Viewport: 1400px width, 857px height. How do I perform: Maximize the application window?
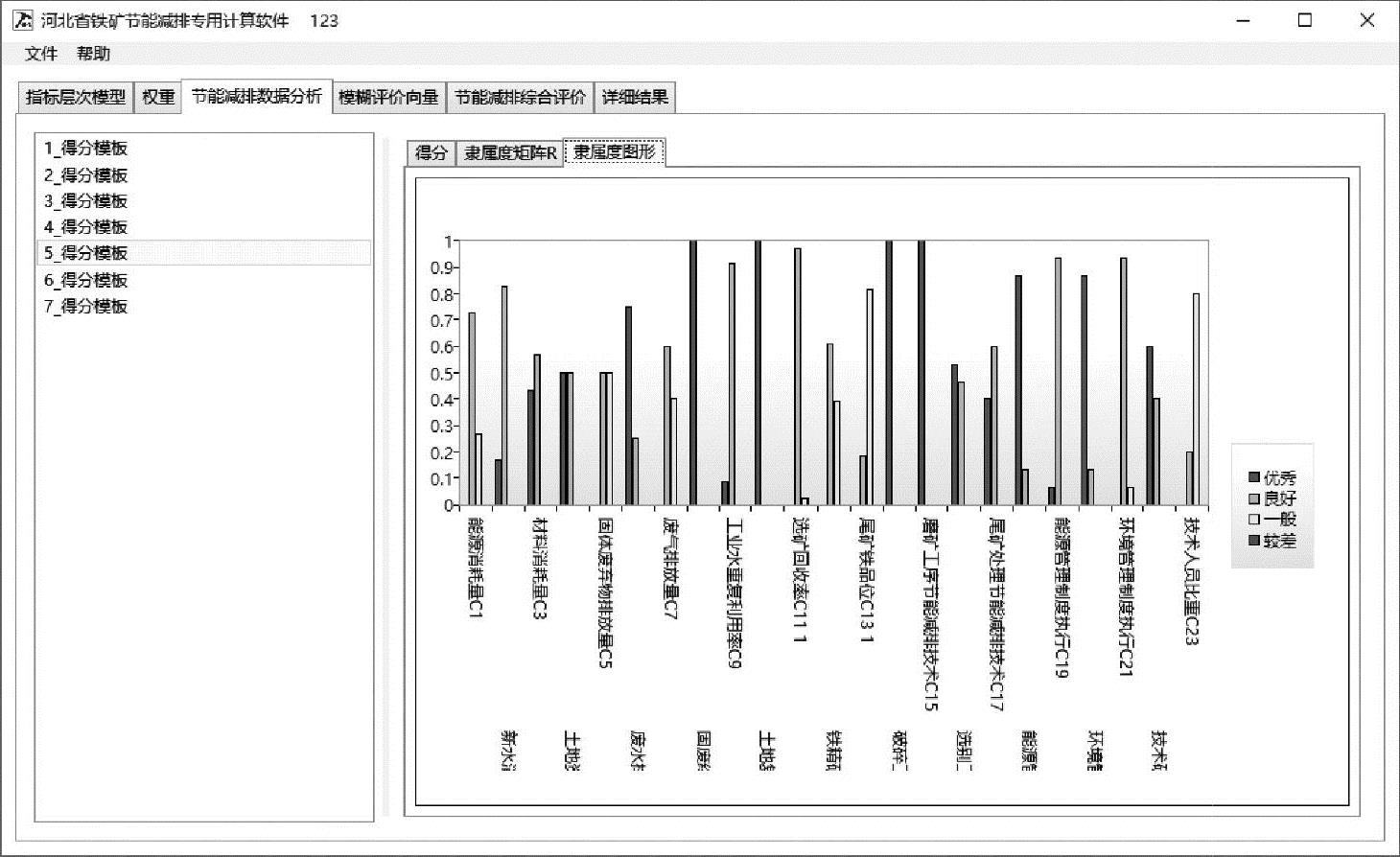tap(1305, 20)
